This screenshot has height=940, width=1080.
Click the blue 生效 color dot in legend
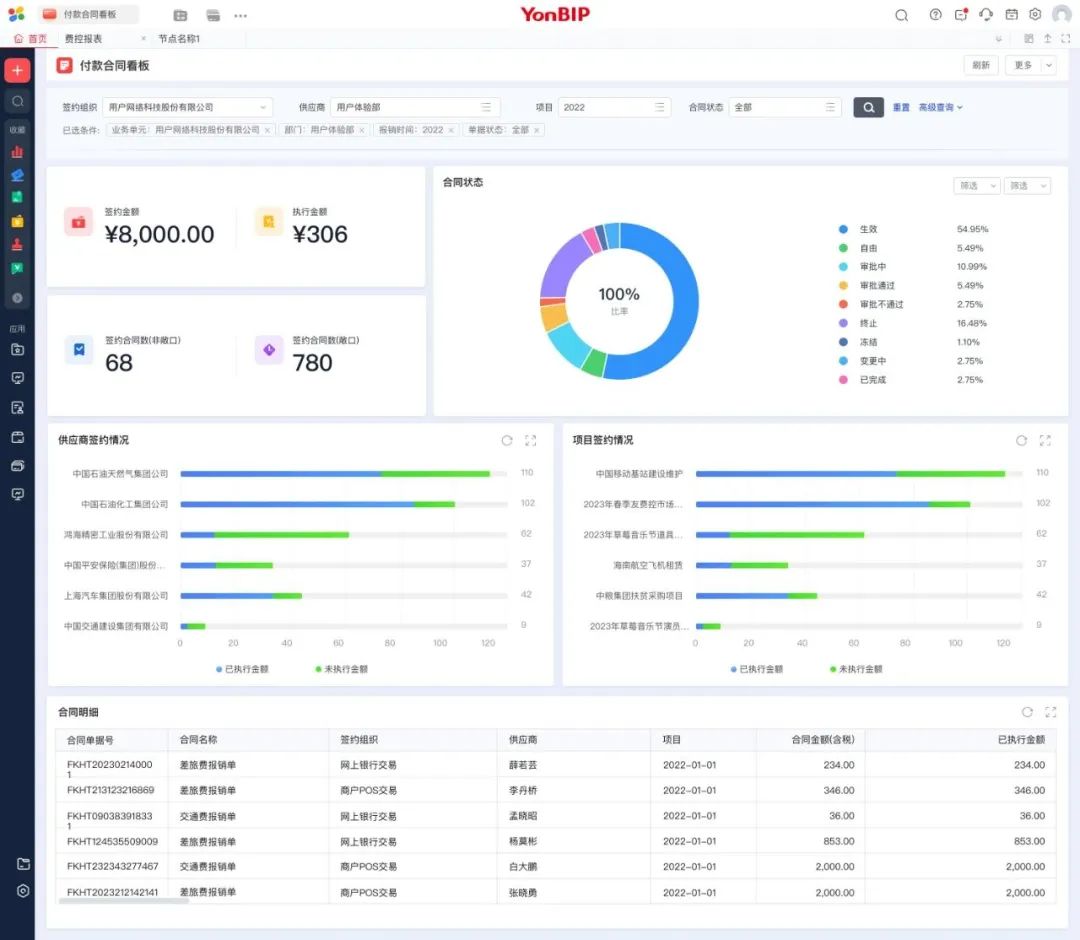(x=843, y=229)
